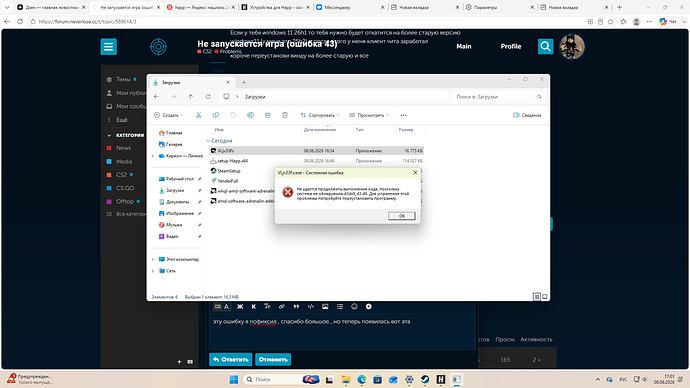The height and width of the screenshot is (388, 690).
Task: Click the Share icon in Explorer toolbar
Action: 268,115
